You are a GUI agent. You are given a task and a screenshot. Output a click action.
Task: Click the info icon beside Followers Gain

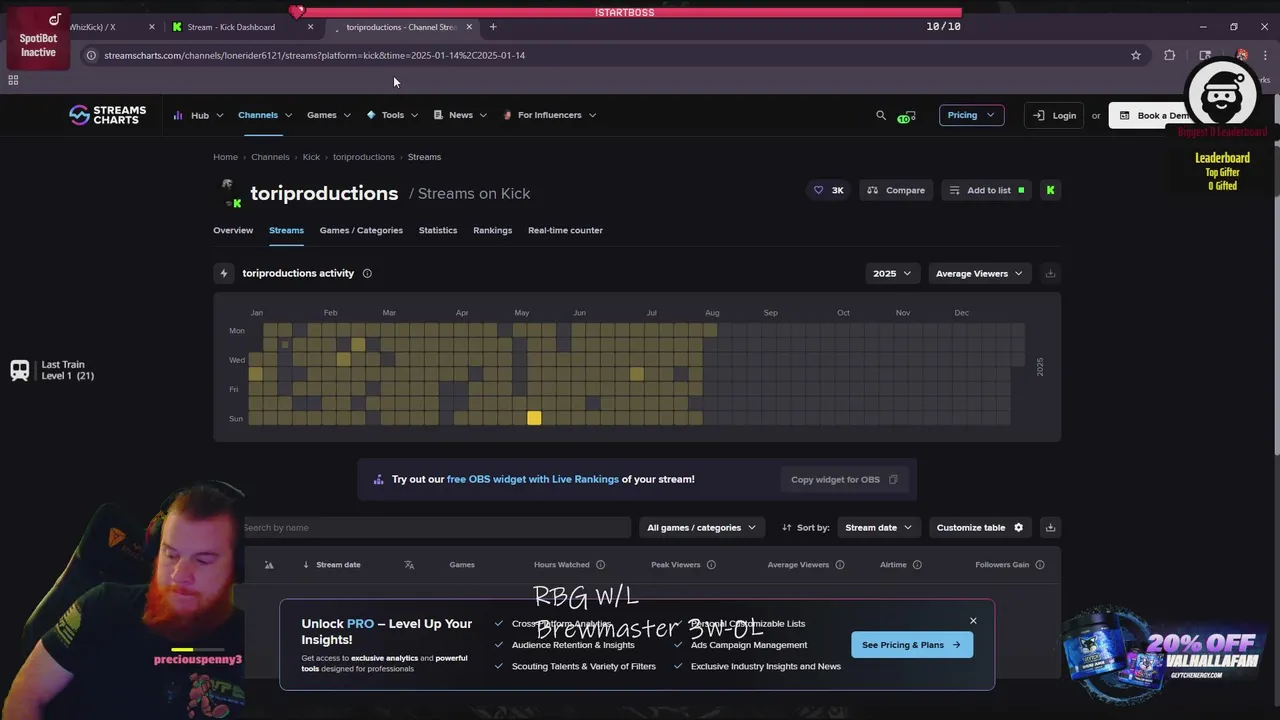[1040, 565]
